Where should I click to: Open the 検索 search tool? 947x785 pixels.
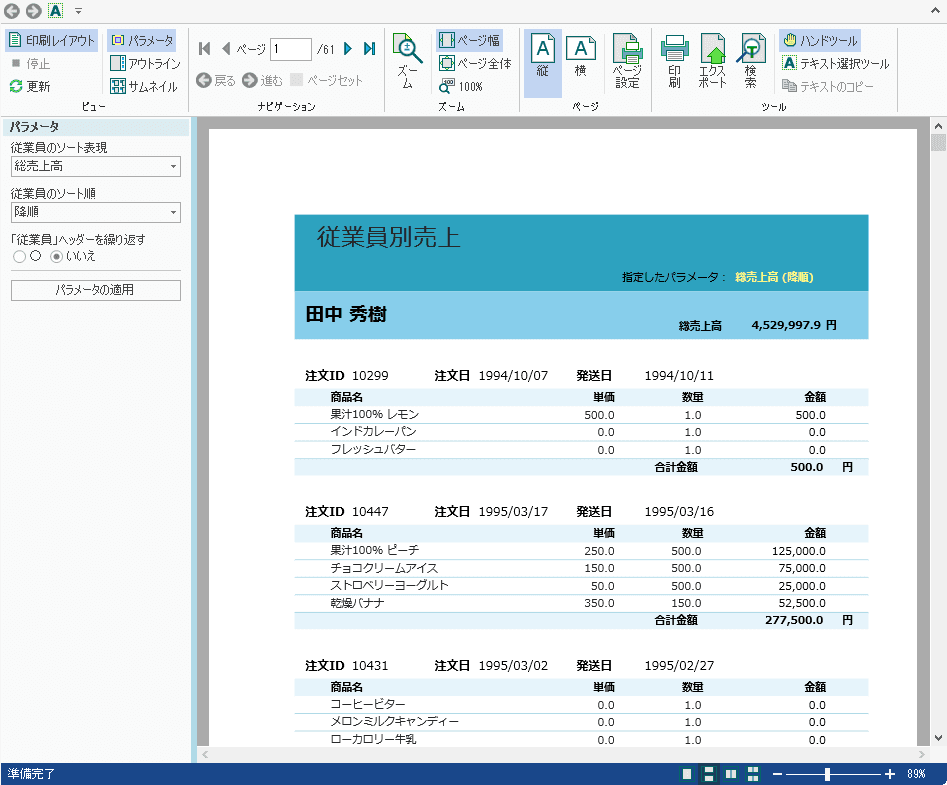751,62
